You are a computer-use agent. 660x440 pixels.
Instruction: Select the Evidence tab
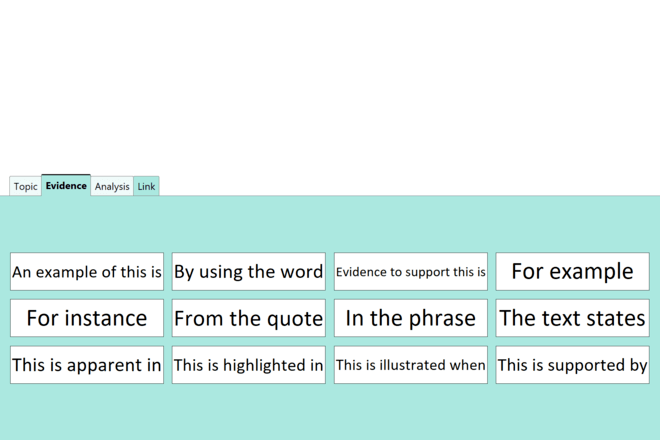pos(66,186)
